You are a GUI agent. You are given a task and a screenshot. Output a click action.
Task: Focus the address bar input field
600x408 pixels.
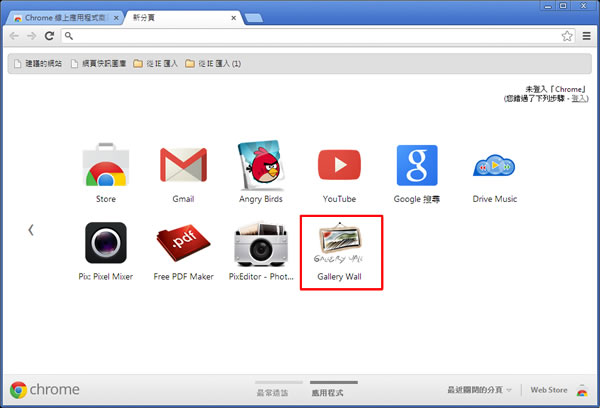[x=318, y=36]
